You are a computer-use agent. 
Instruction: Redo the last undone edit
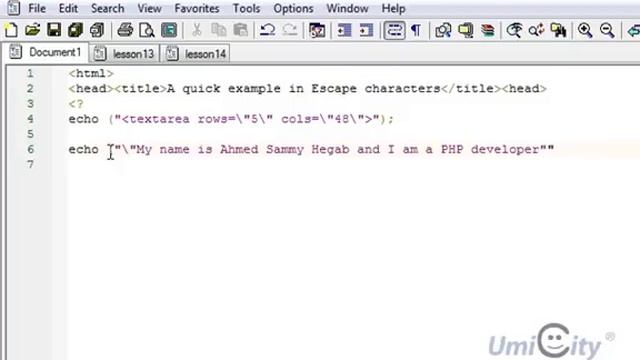(x=290, y=30)
